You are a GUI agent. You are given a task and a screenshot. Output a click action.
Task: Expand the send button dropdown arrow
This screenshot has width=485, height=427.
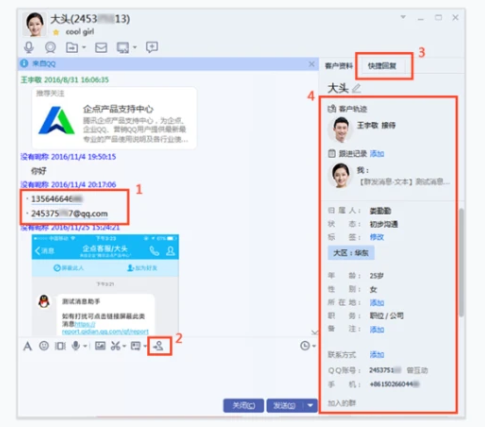[x=310, y=405]
